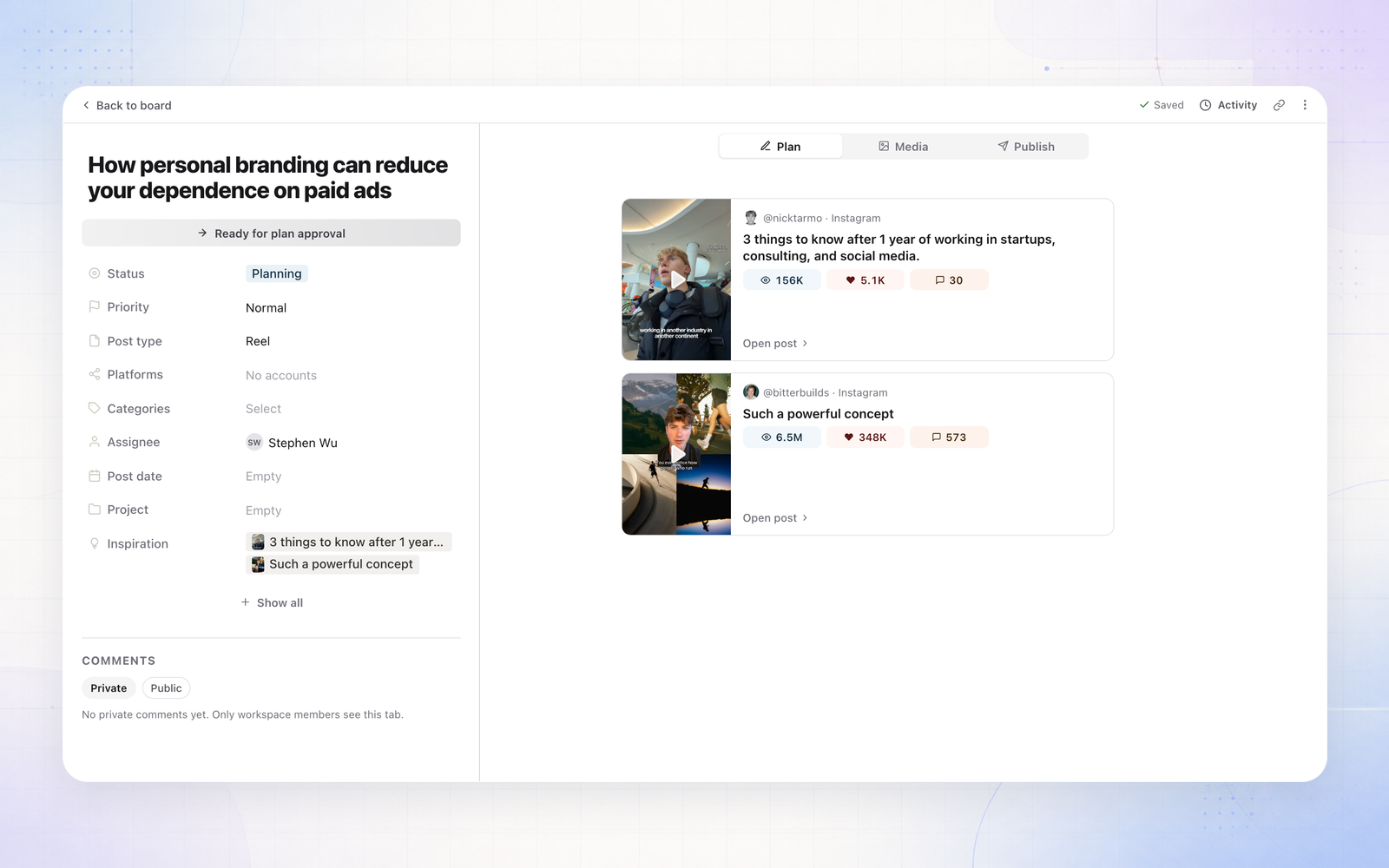
Task: Open the Activity log
Action: pos(1228,105)
